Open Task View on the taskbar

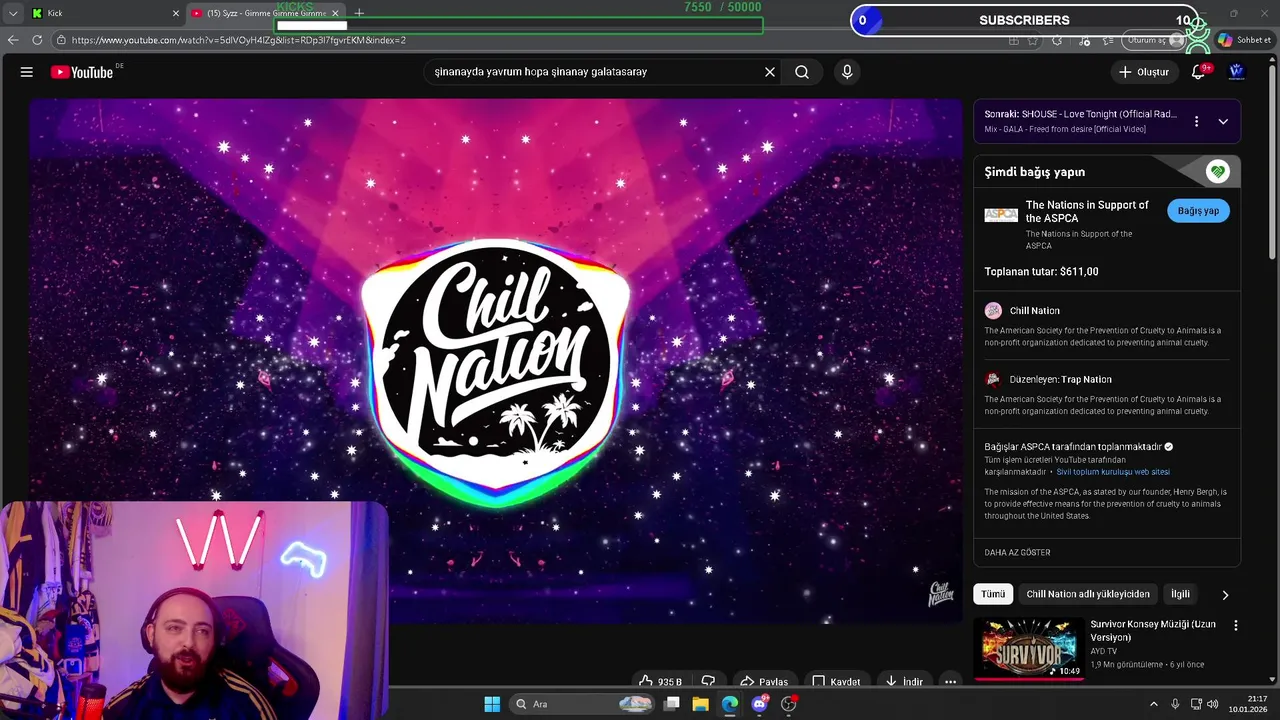pos(672,704)
